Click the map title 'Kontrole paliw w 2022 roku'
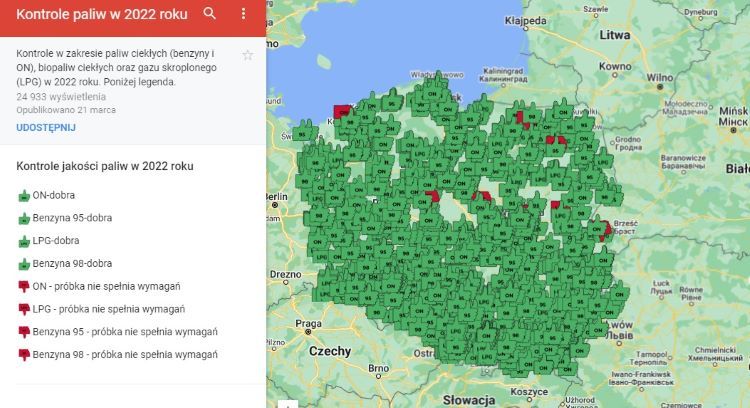The image size is (750, 408). (102, 14)
